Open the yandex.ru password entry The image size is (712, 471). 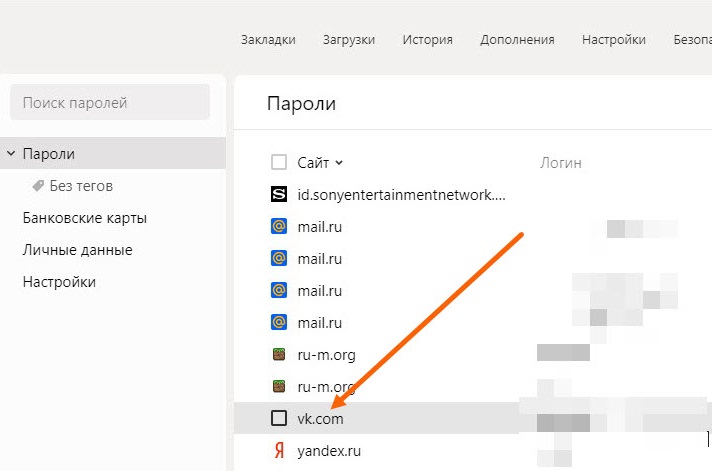(328, 451)
